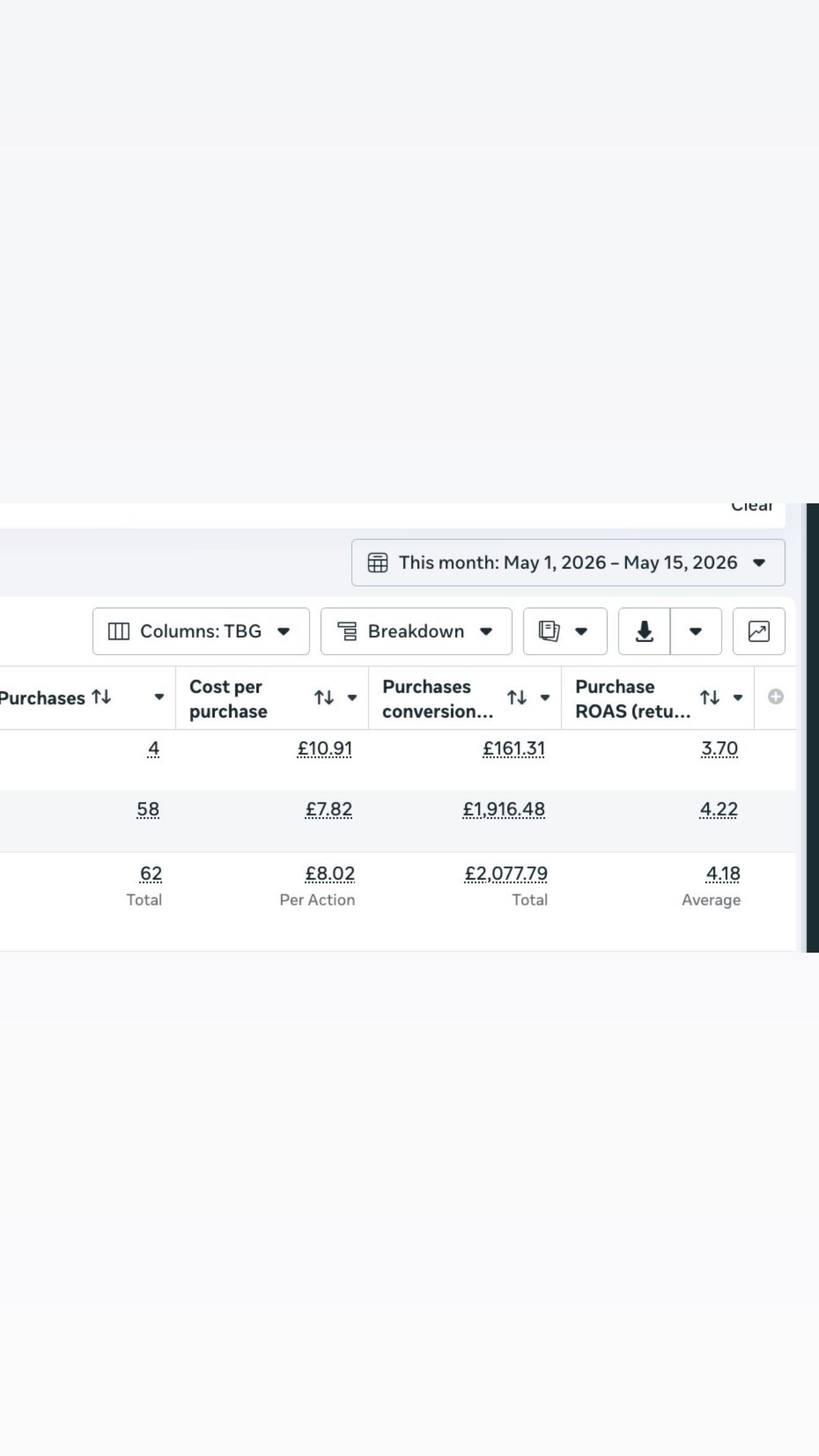Open Purchases column options caret
This screenshot has width=819, height=1456.
(159, 697)
